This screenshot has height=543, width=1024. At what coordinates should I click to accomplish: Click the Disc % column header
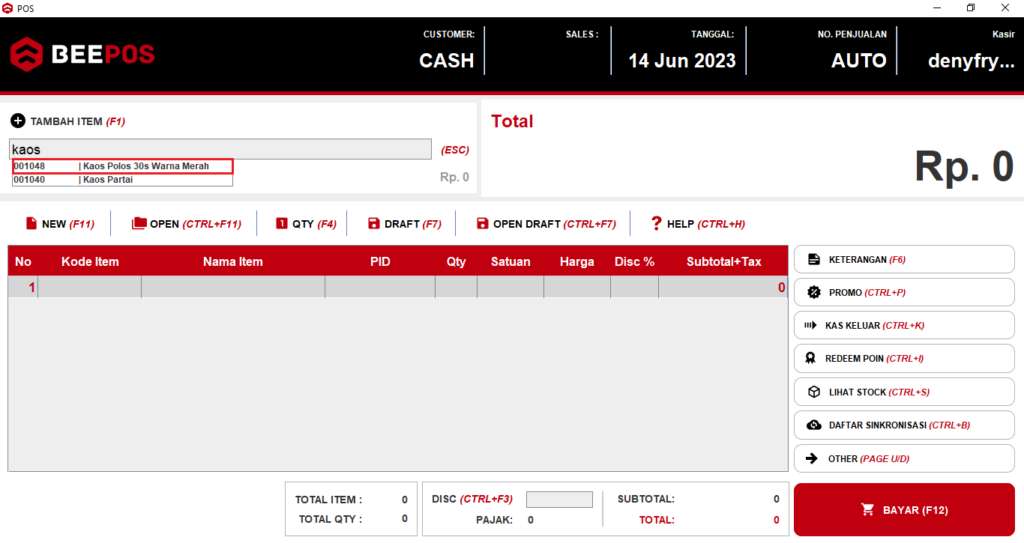[x=634, y=261]
